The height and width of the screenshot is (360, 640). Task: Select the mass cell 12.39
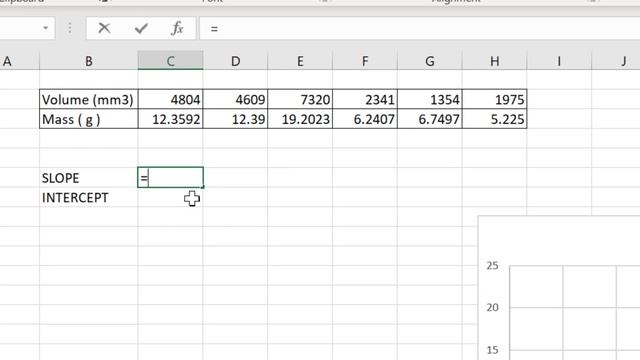(236, 119)
